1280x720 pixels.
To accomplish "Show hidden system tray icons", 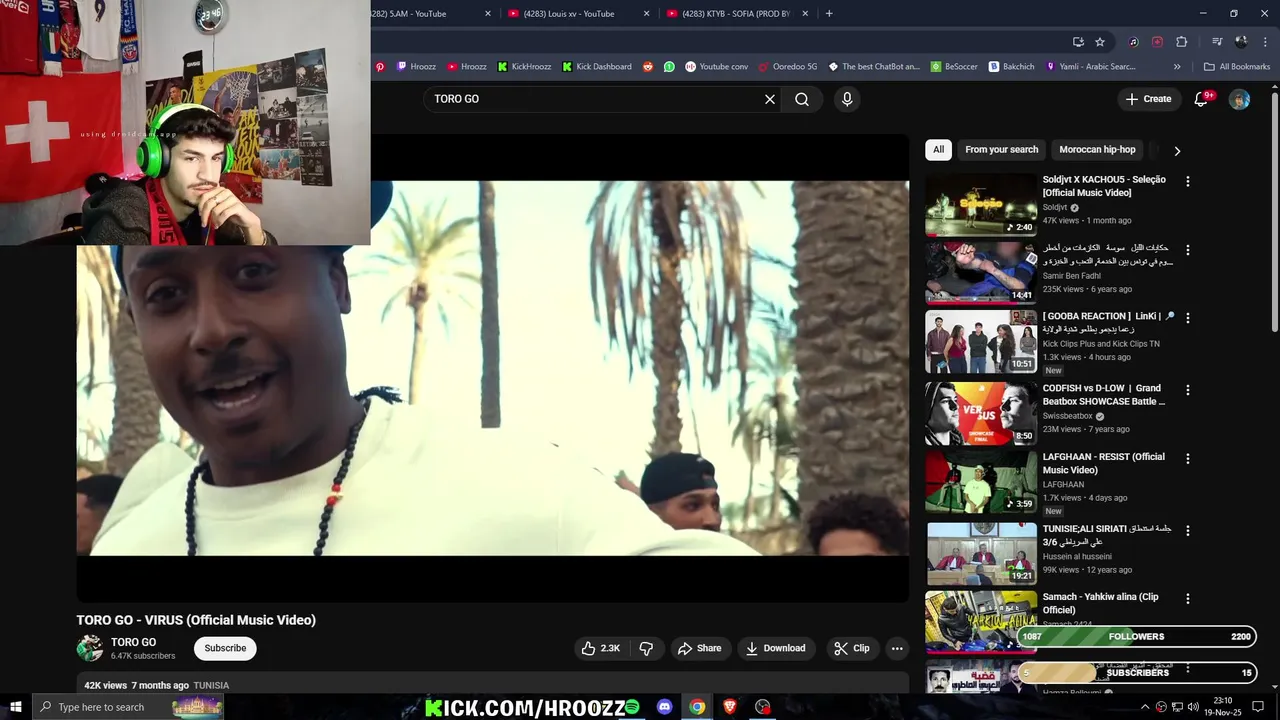I will [x=1145, y=707].
